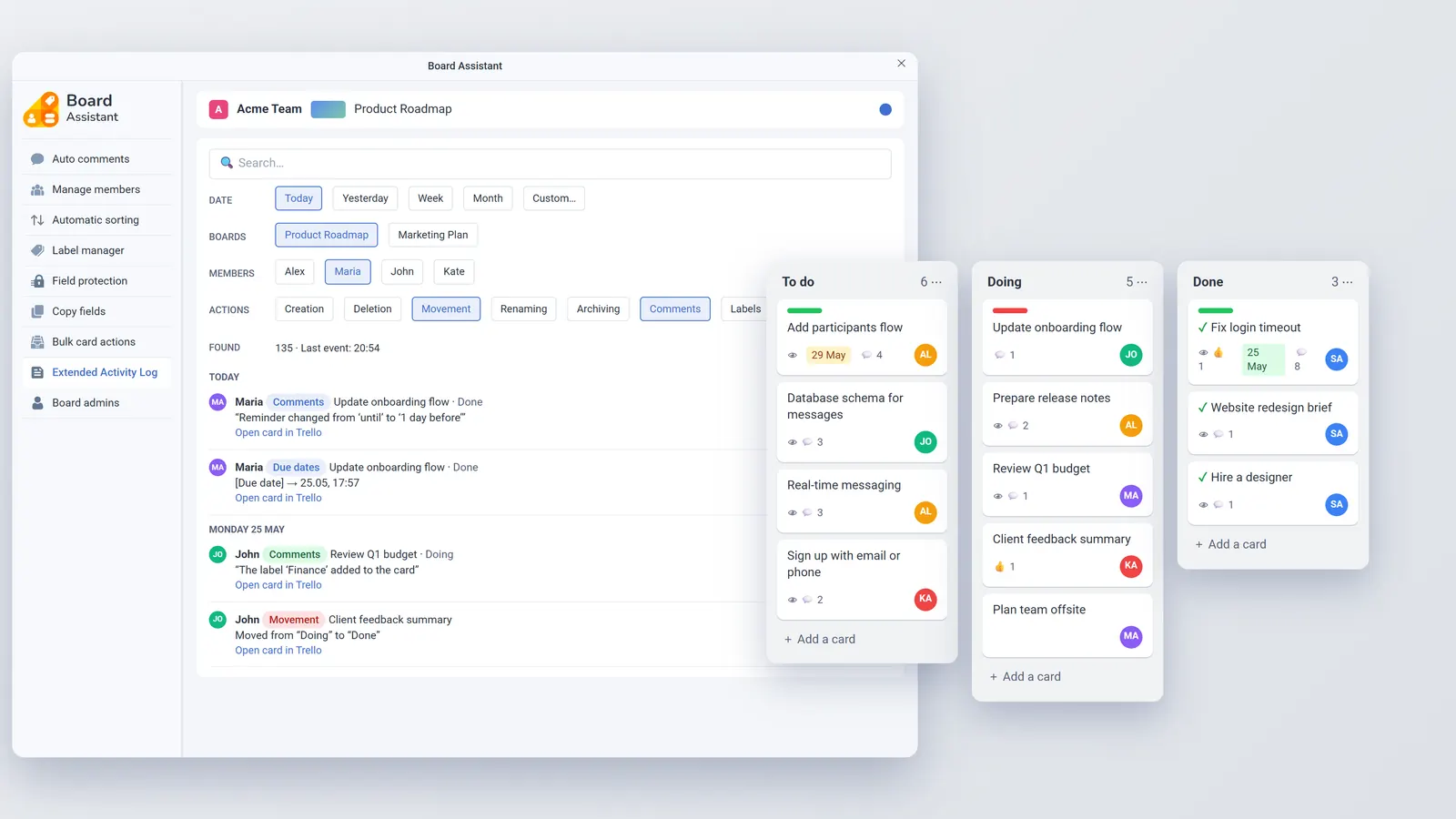Screen dimensions: 1456x819
Task: Click the Board admins person icon
Action: click(37, 403)
